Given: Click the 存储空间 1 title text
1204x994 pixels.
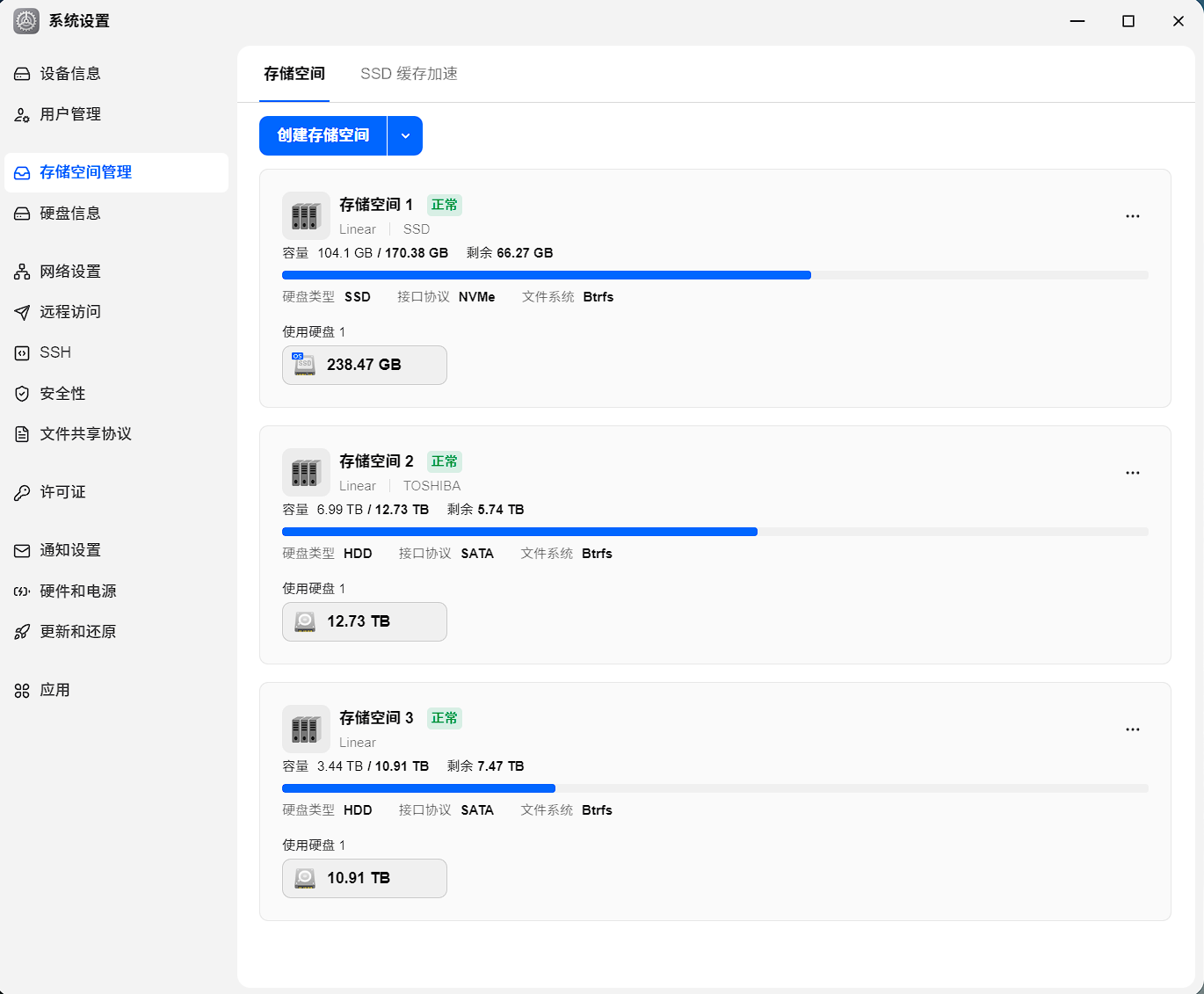Looking at the screenshot, I should click(x=376, y=205).
